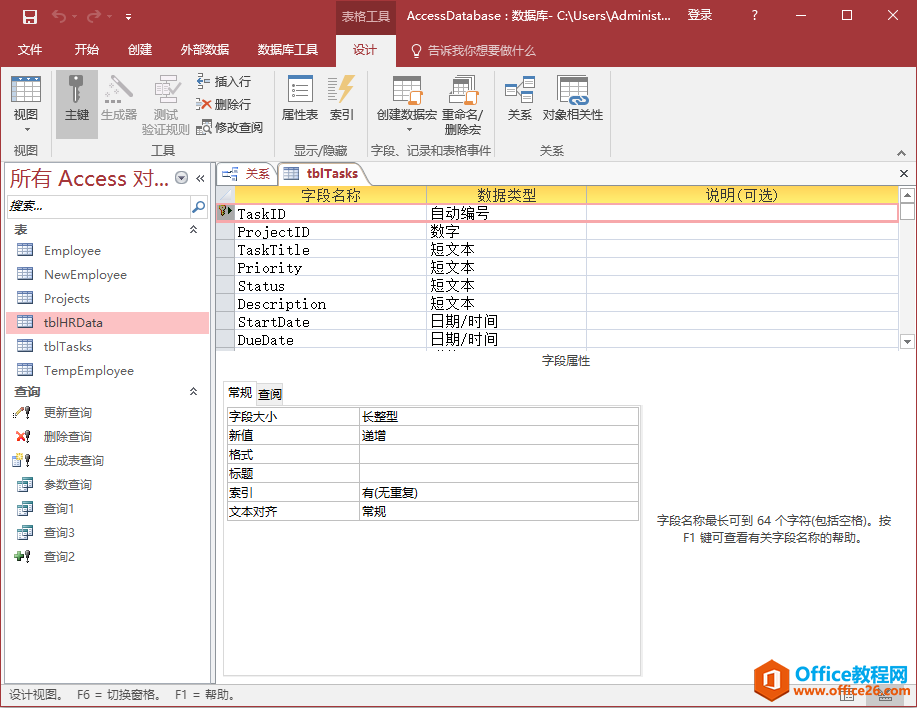Click the scroll up arrow of the field grid
This screenshot has width=917, height=708.
click(x=907, y=195)
